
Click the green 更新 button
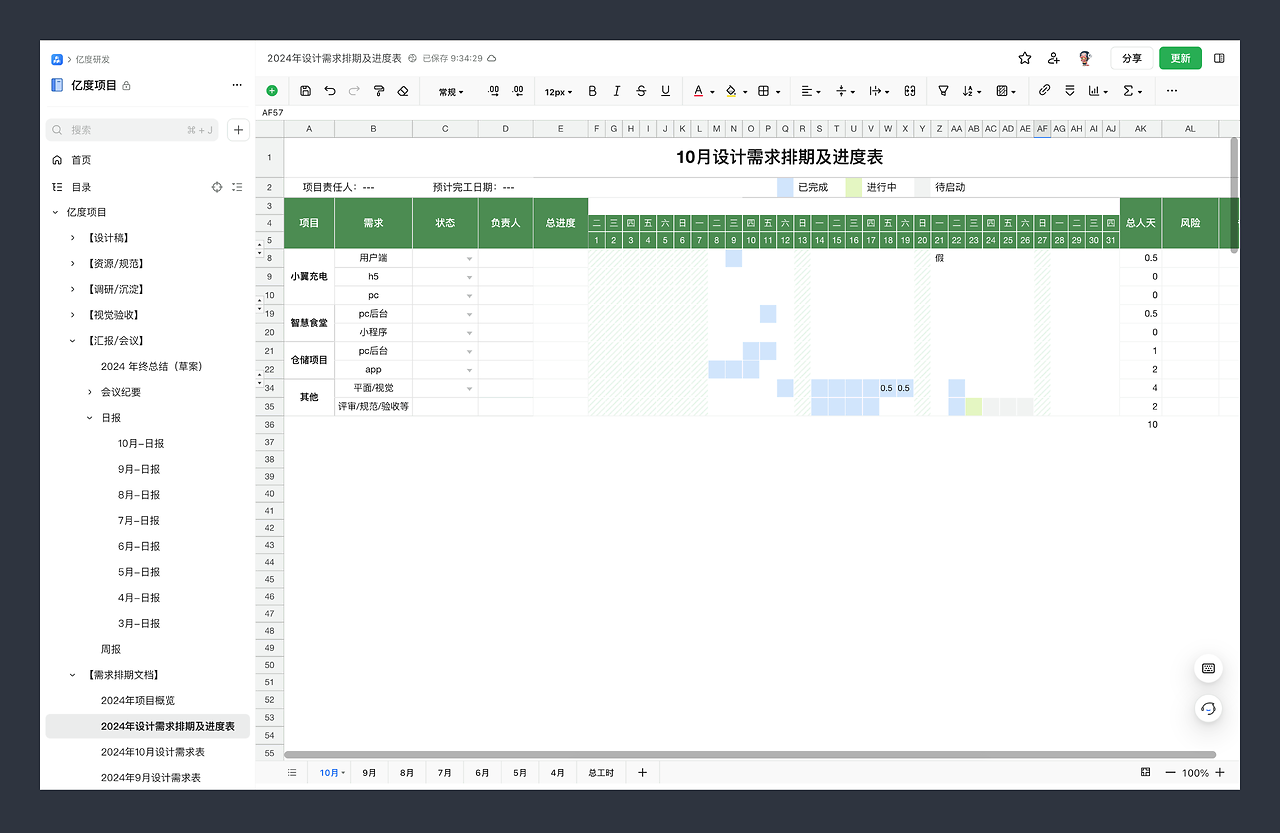[1181, 58]
